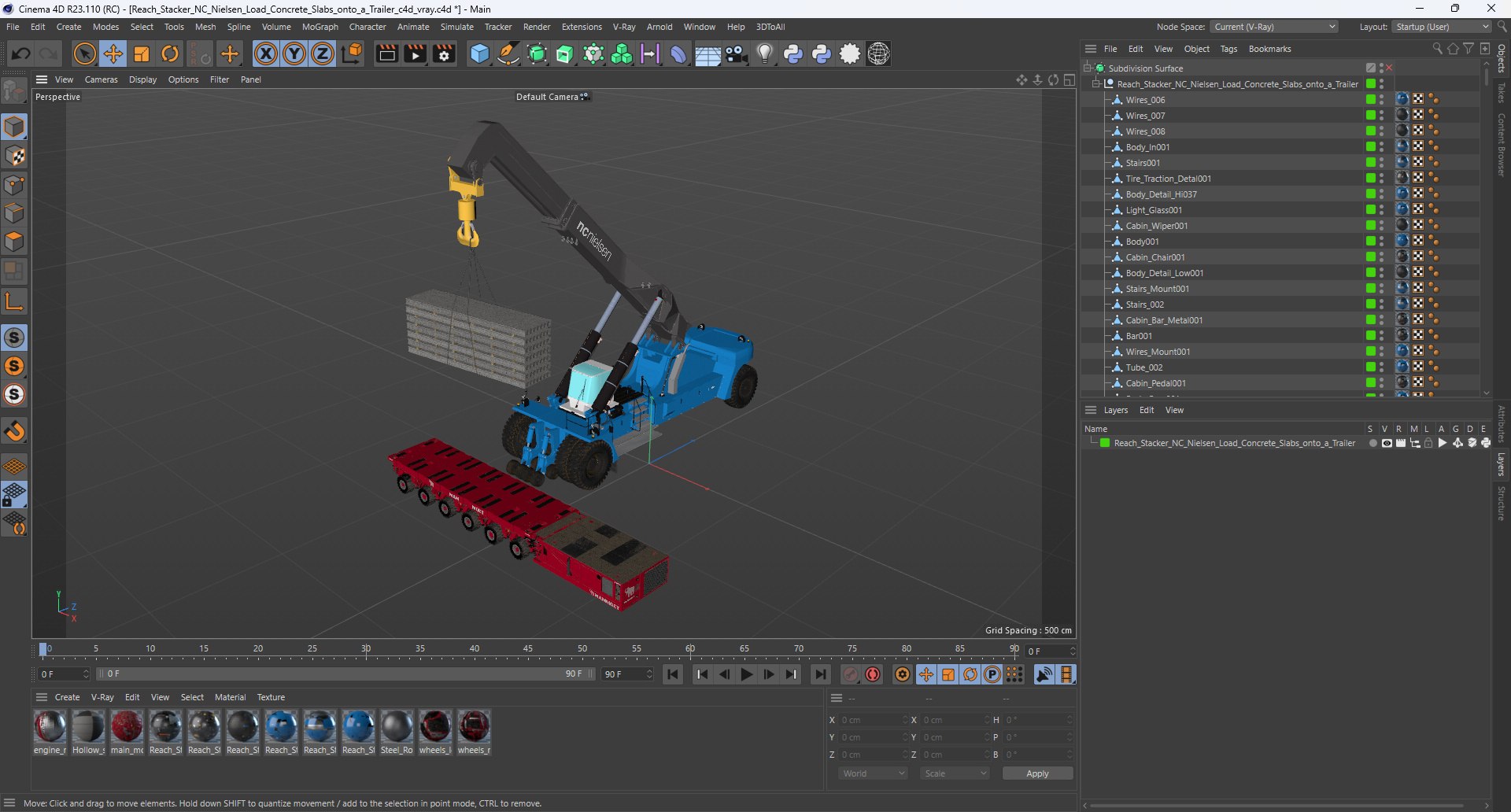The height and width of the screenshot is (812, 1511).
Task: Click Material menu in material manager
Action: point(230,697)
